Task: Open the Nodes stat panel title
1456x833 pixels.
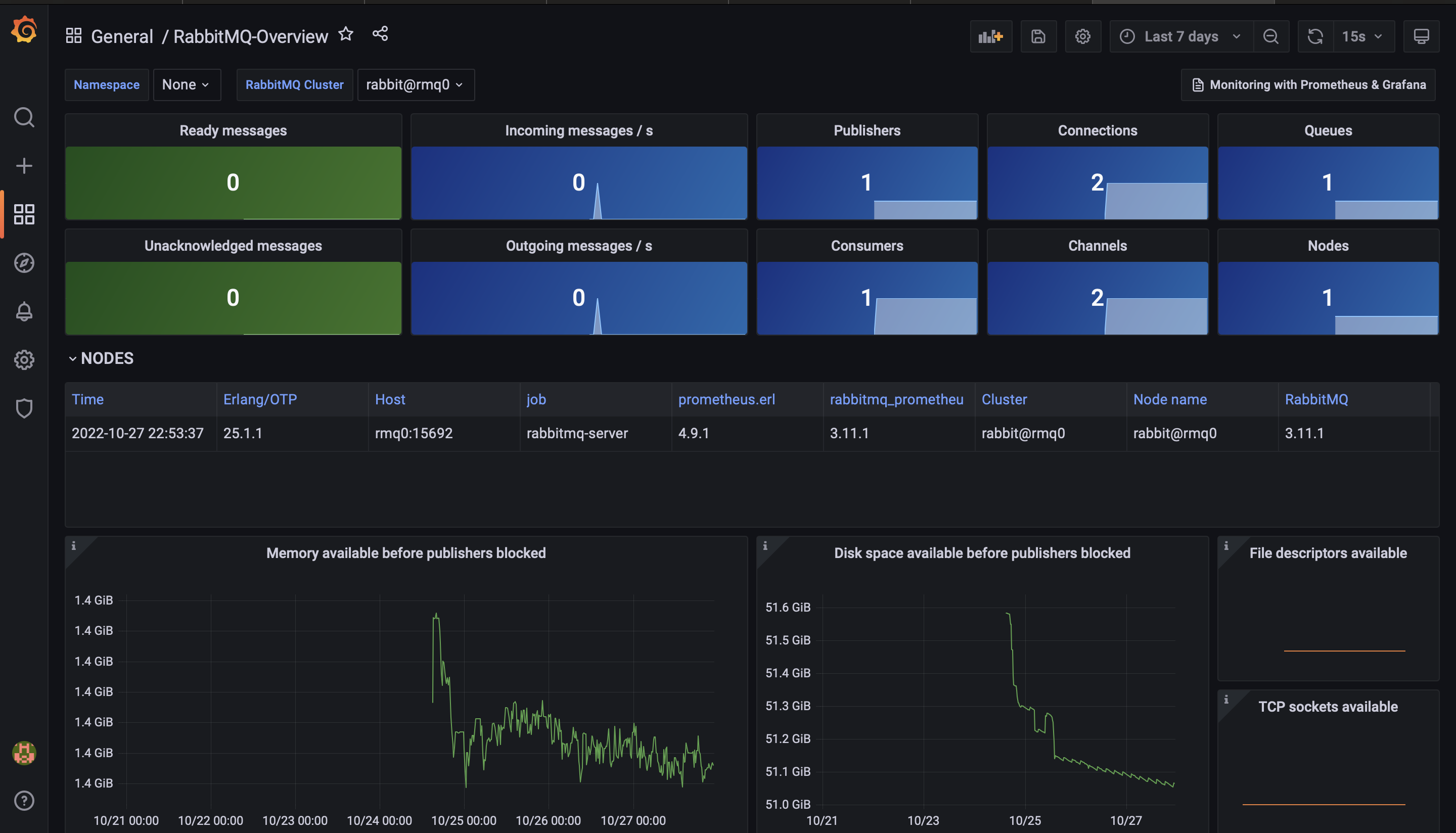Action: point(1328,246)
